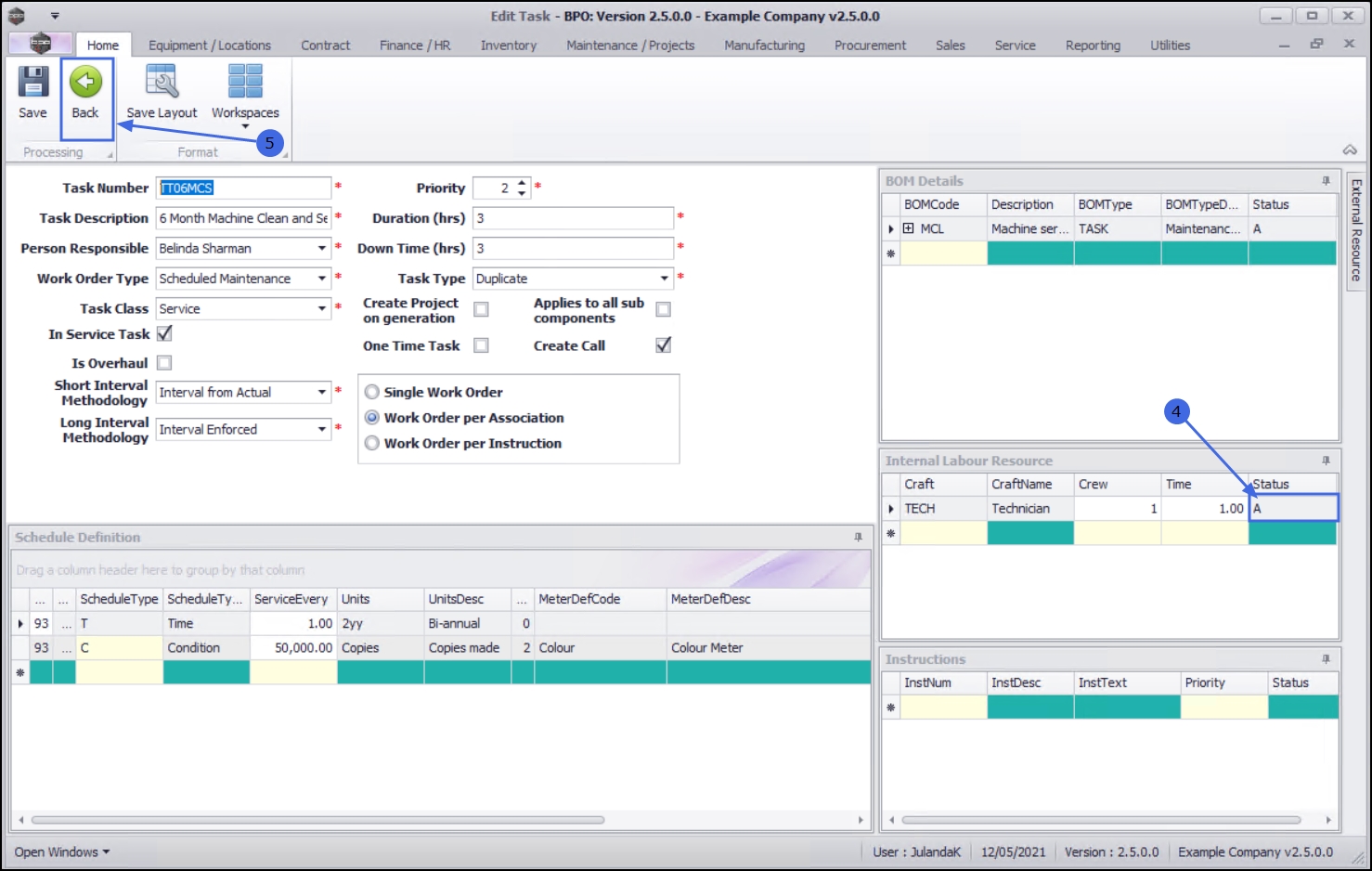Increase Priority with the up spinner
The width and height of the screenshot is (1372, 871).
[x=523, y=183]
